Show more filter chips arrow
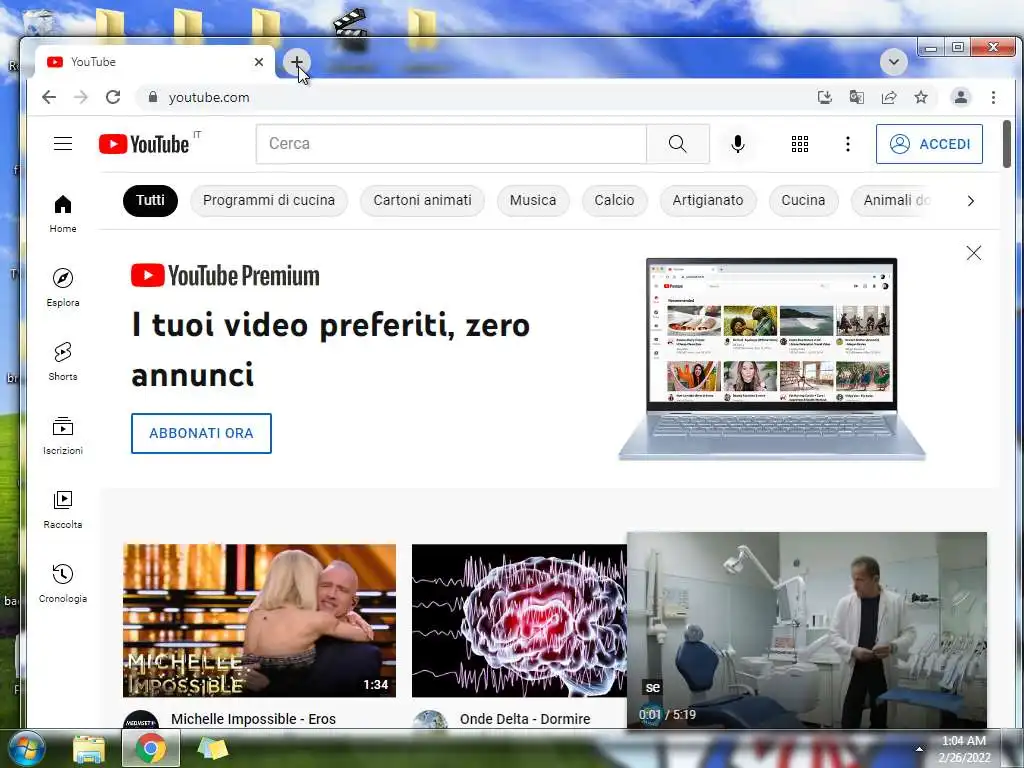This screenshot has height=768, width=1024. pos(970,201)
